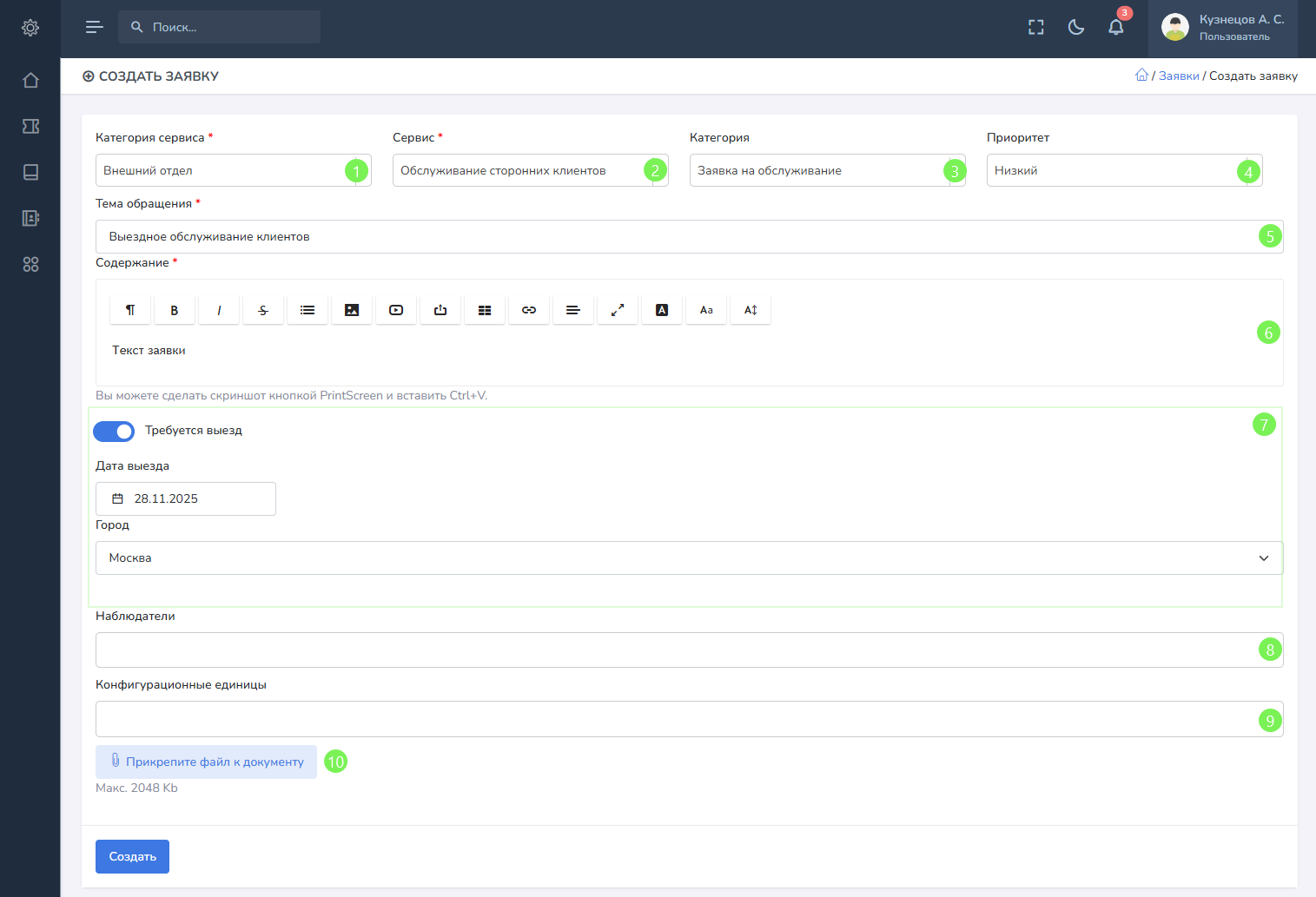Insert image into the content editor
Image resolution: width=1316 pixels, height=897 pixels.
(x=352, y=310)
